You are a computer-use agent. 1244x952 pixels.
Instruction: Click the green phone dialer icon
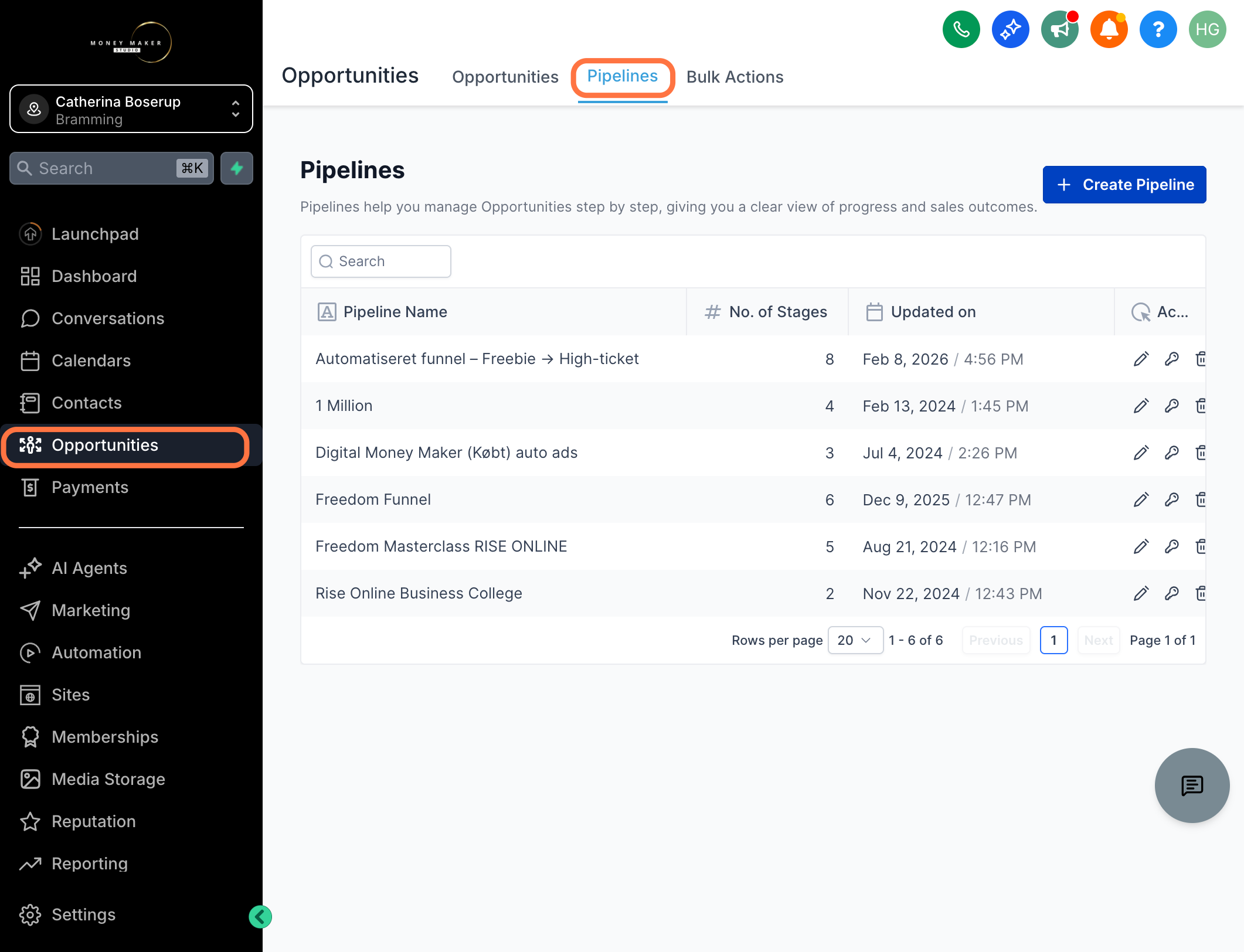[961, 29]
